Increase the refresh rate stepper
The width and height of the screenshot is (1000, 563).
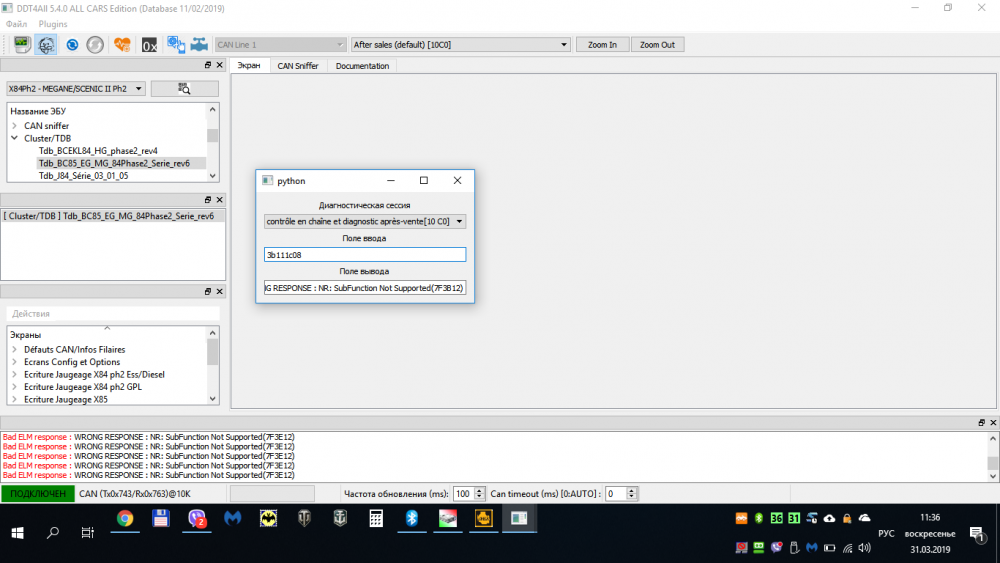point(480,490)
